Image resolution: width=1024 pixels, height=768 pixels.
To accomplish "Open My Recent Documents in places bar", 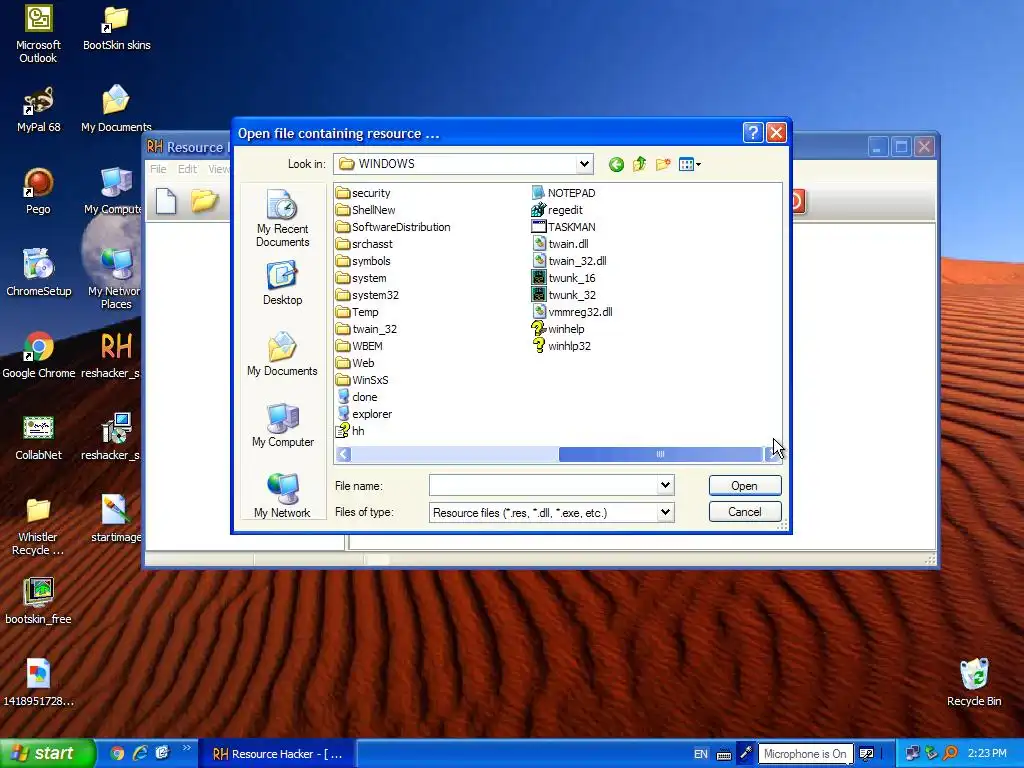I will 282,218.
